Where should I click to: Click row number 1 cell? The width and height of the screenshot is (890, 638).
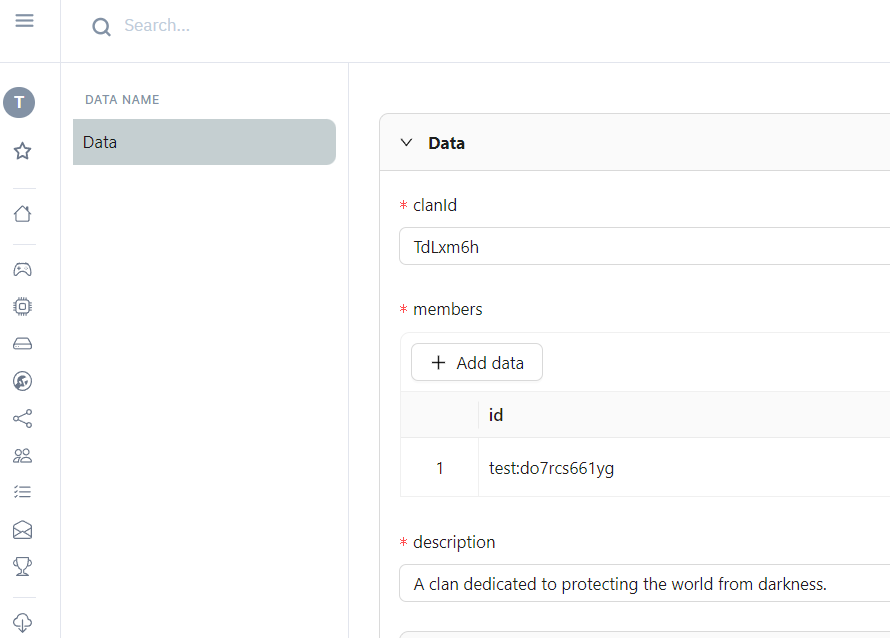439,468
